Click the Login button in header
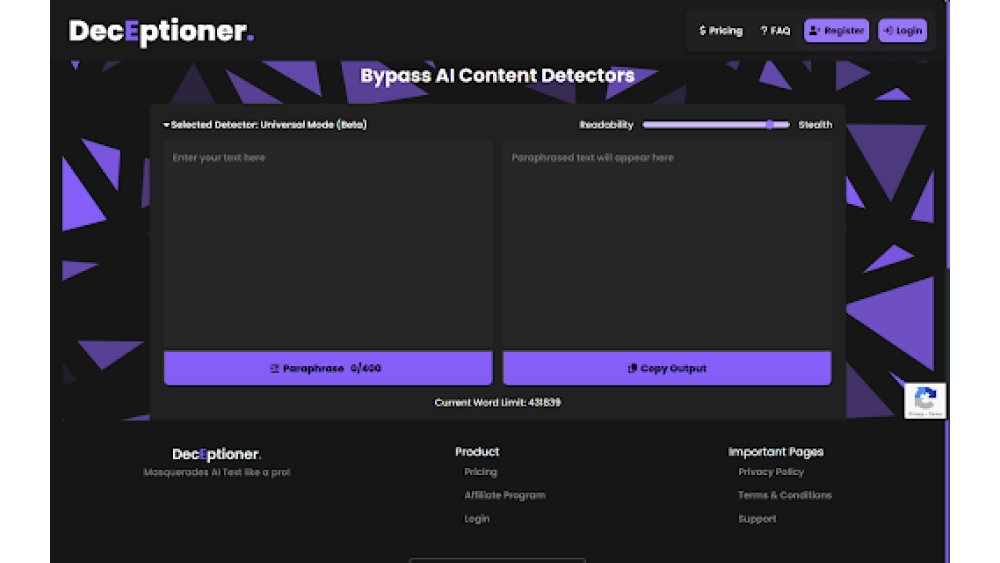The height and width of the screenshot is (563, 1000). click(x=902, y=31)
